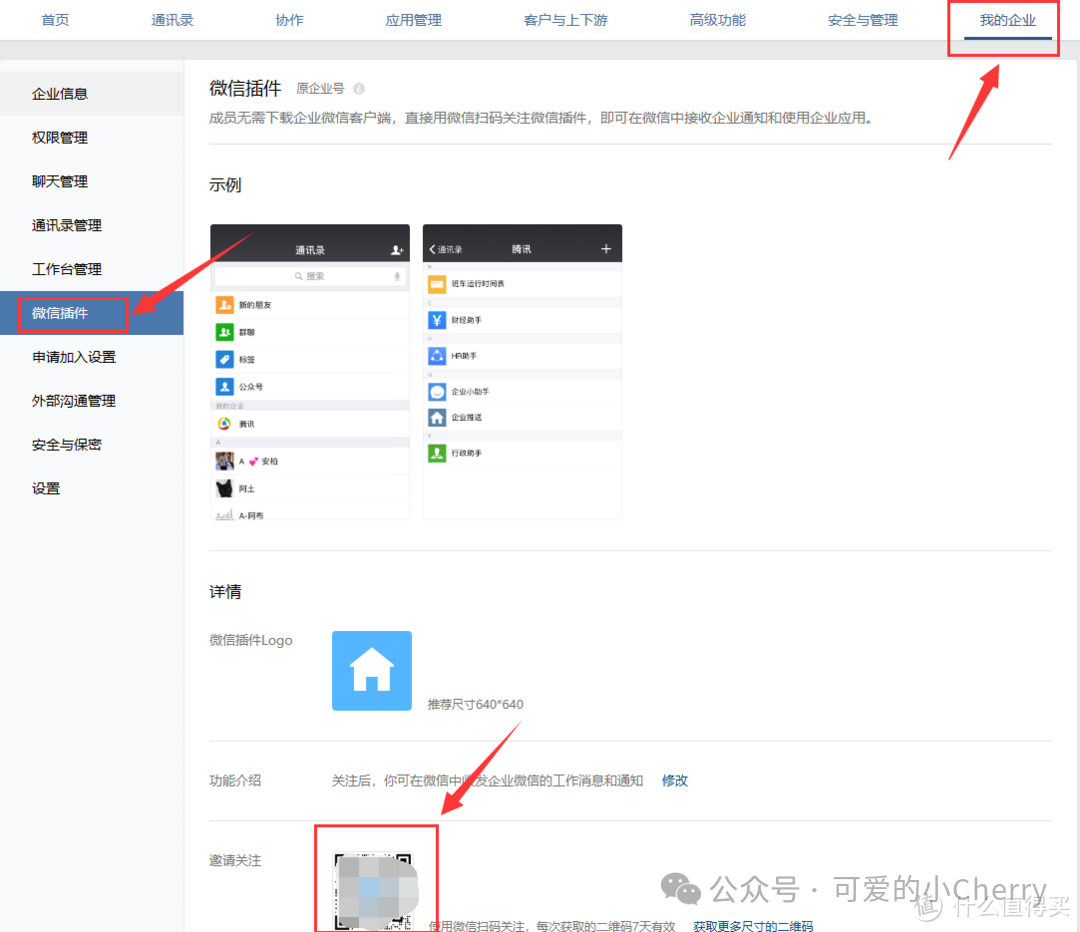Click 修改 link for 功能介绍

coord(674,780)
